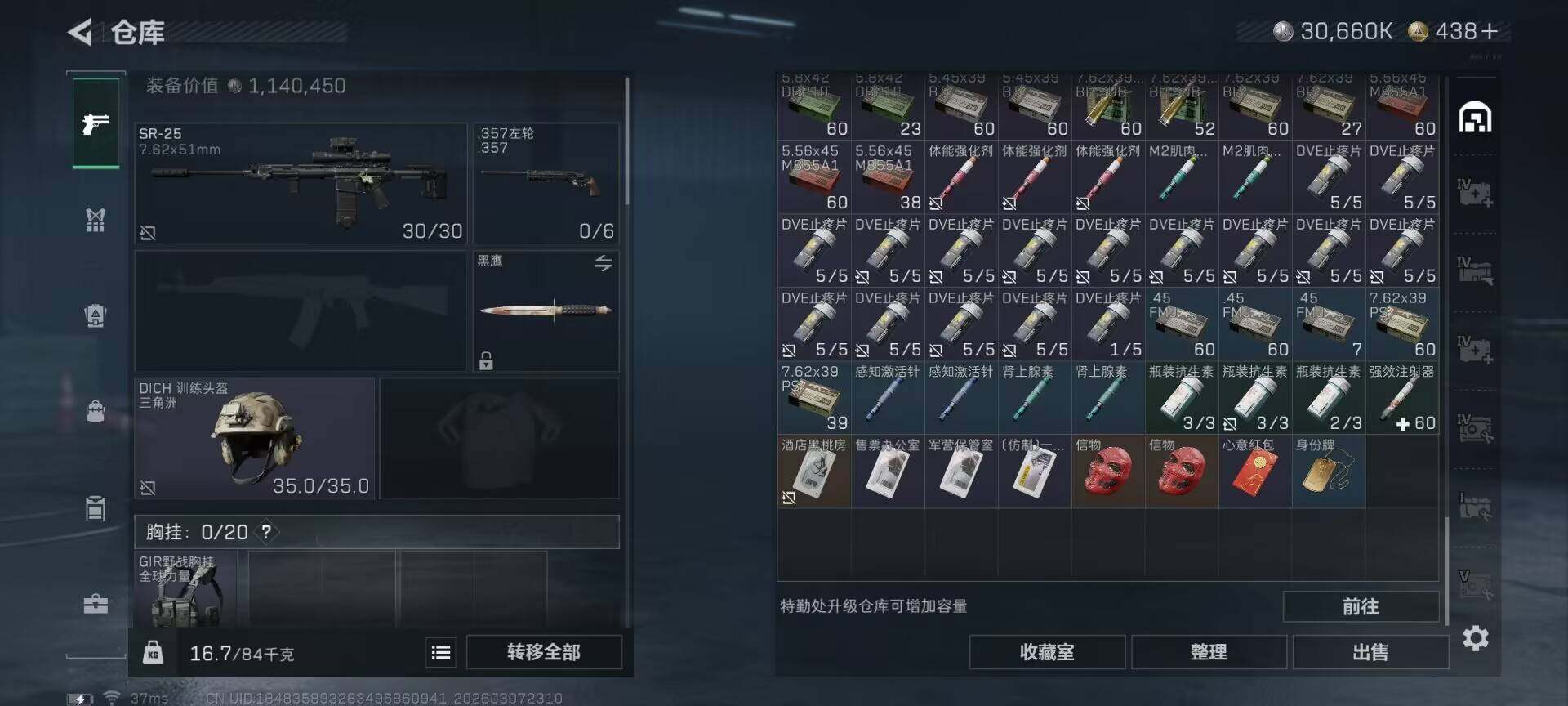Open the main warehouse home icon
This screenshot has width=1568, height=706.
(x=1475, y=118)
